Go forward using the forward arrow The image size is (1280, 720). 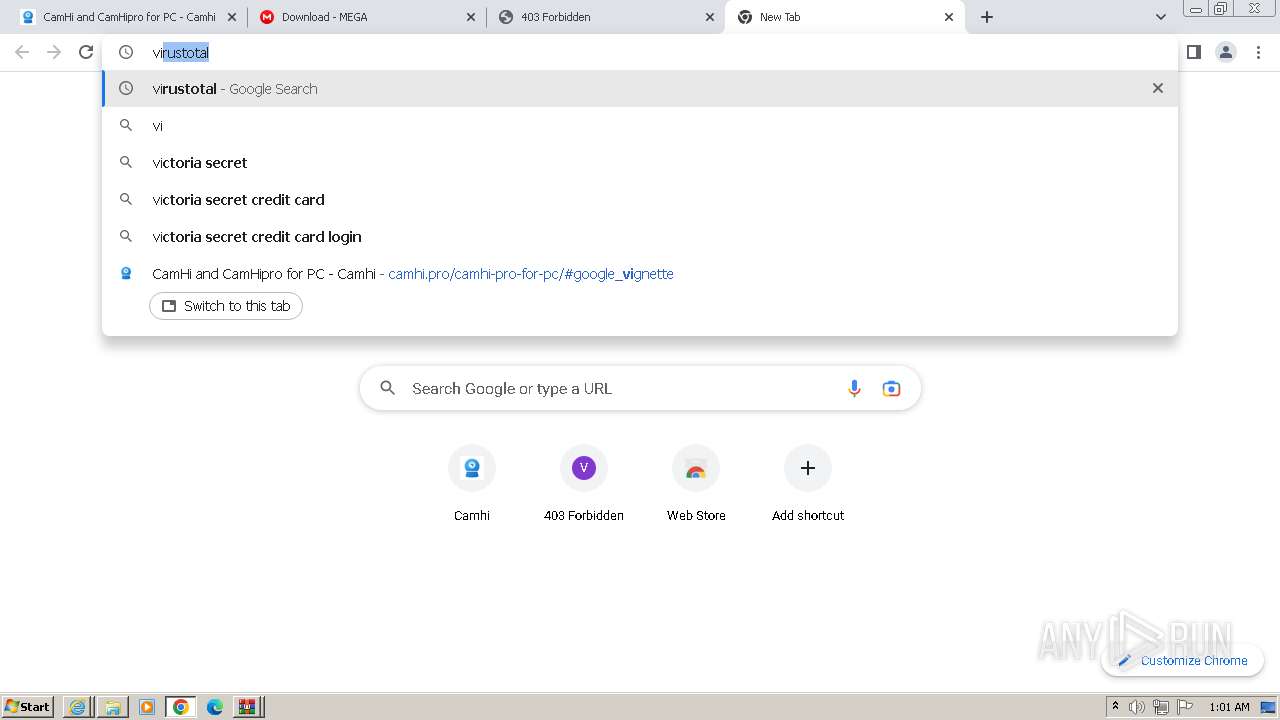[x=54, y=52]
